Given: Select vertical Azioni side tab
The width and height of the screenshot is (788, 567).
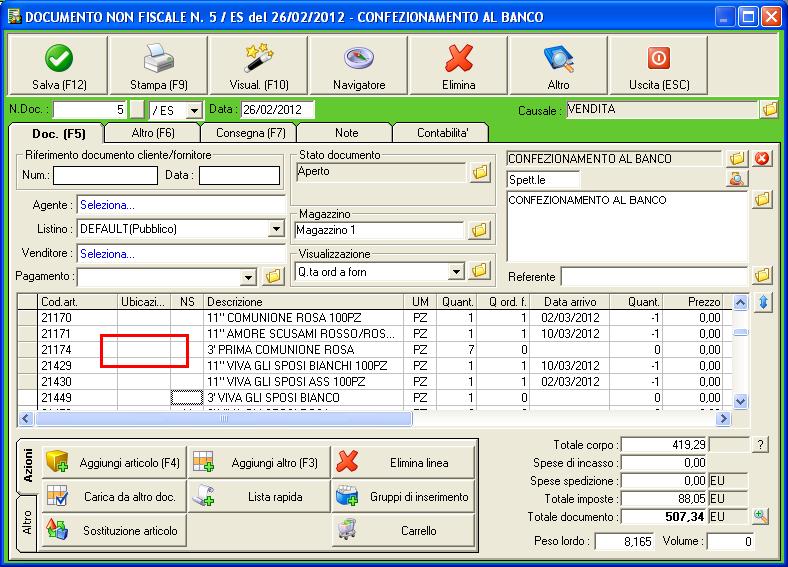Looking at the screenshot, I should pos(27,466).
